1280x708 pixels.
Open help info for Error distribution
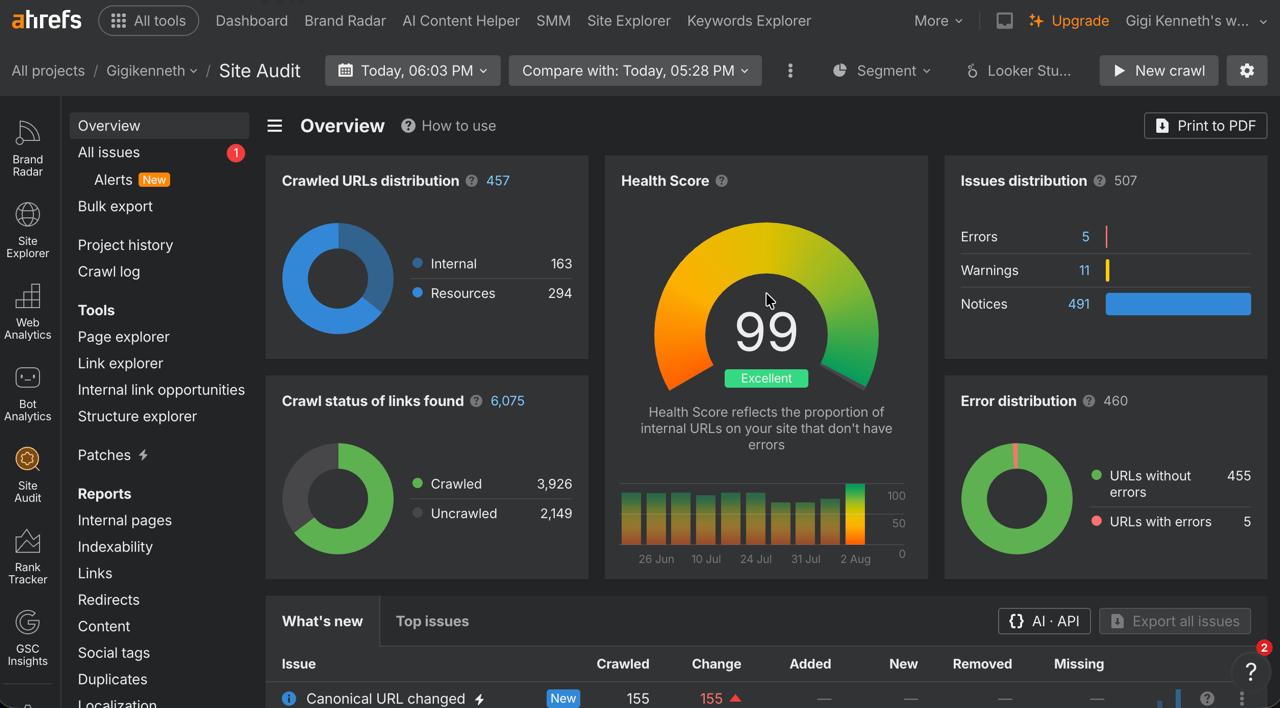[1088, 401]
